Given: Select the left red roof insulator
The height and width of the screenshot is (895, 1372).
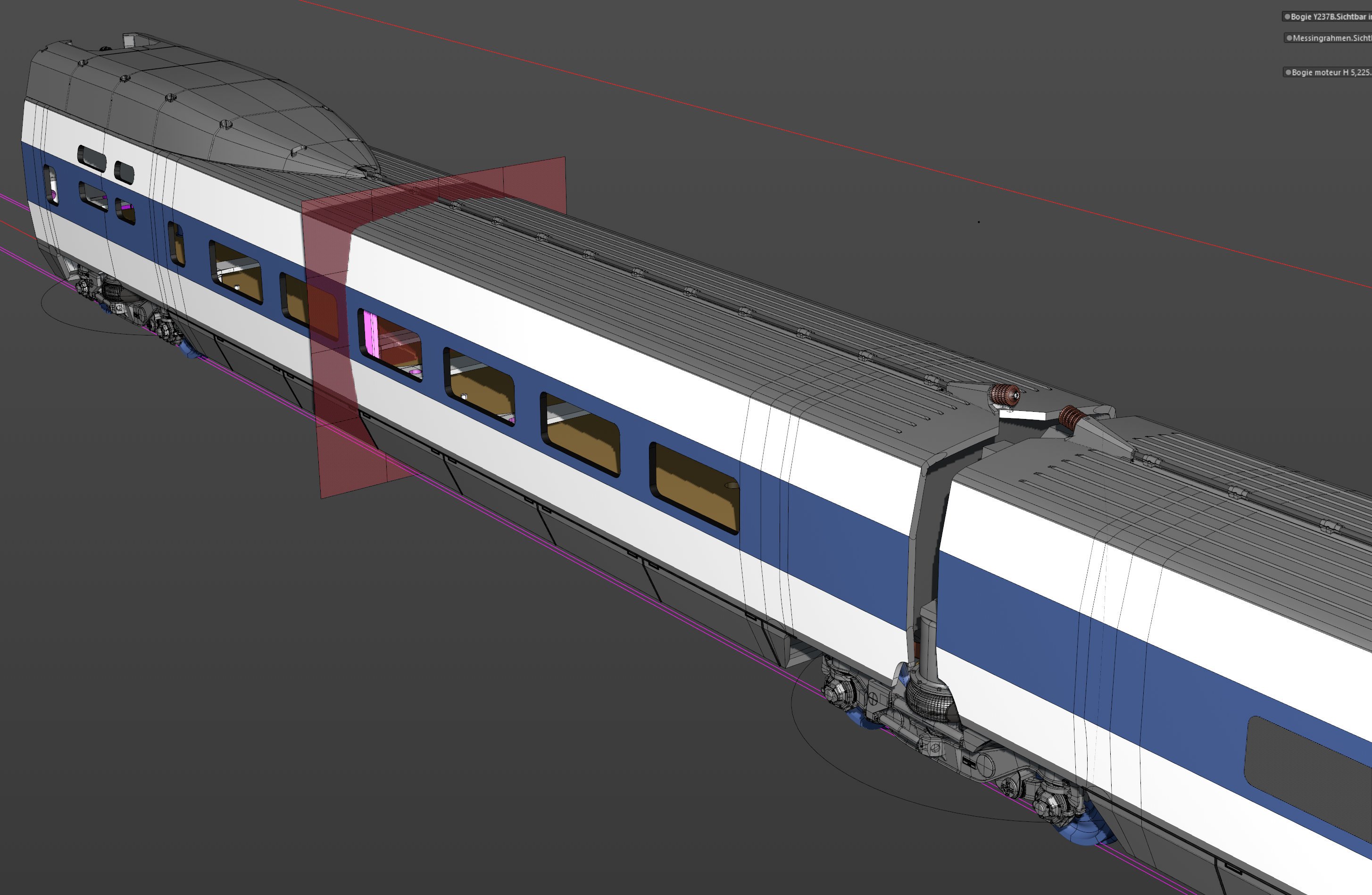Looking at the screenshot, I should [x=1004, y=395].
